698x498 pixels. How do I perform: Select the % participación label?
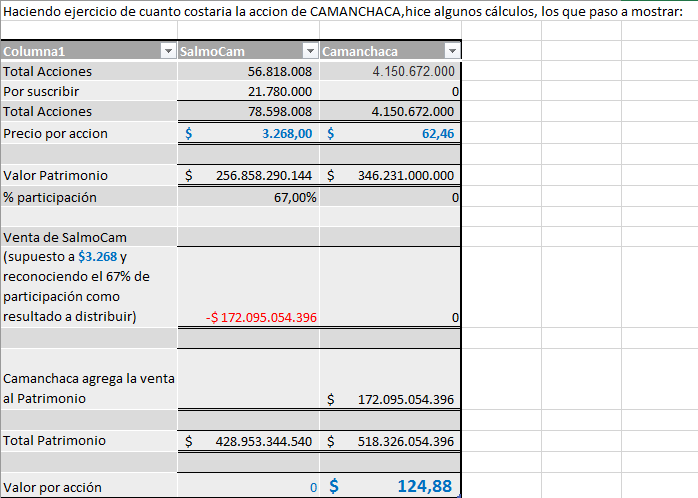(50, 198)
